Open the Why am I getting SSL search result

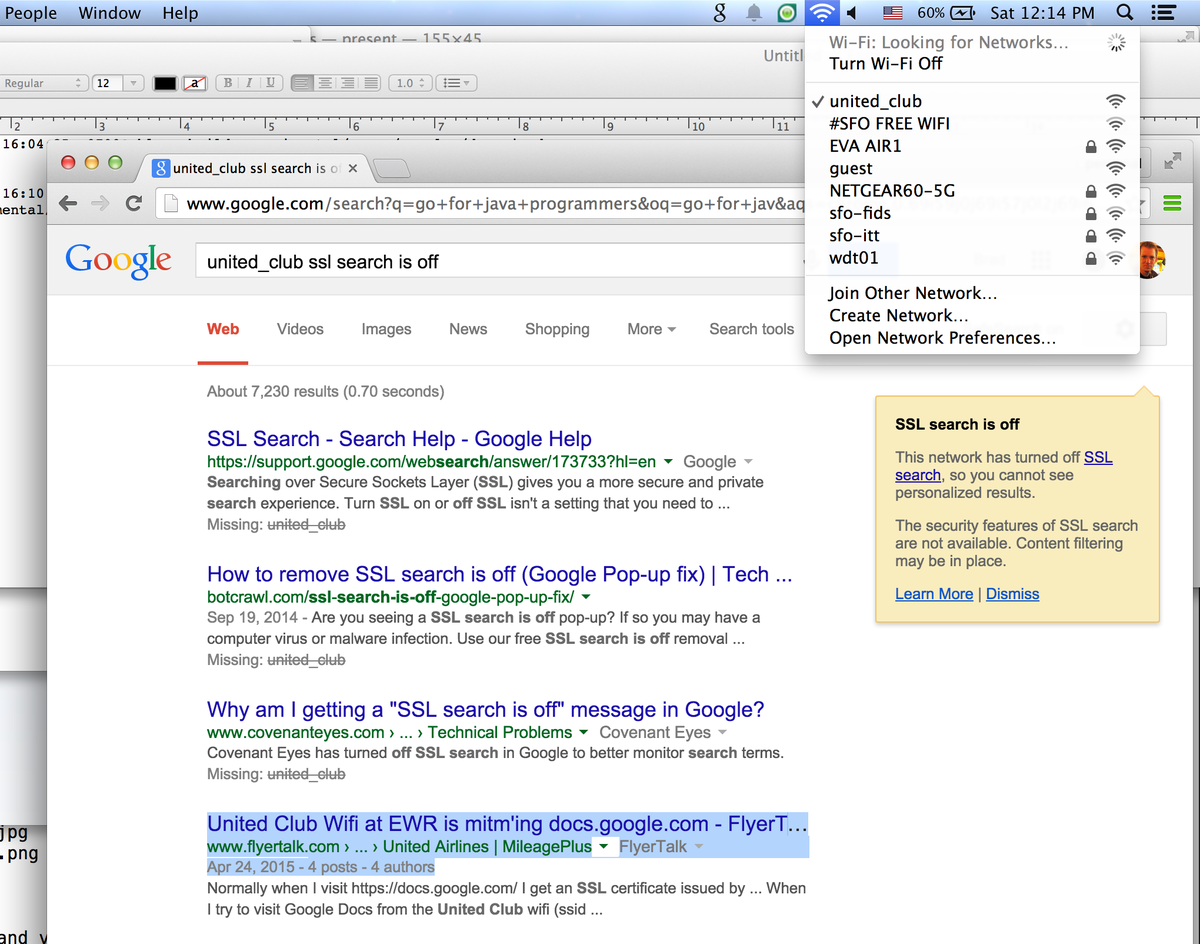tap(486, 710)
